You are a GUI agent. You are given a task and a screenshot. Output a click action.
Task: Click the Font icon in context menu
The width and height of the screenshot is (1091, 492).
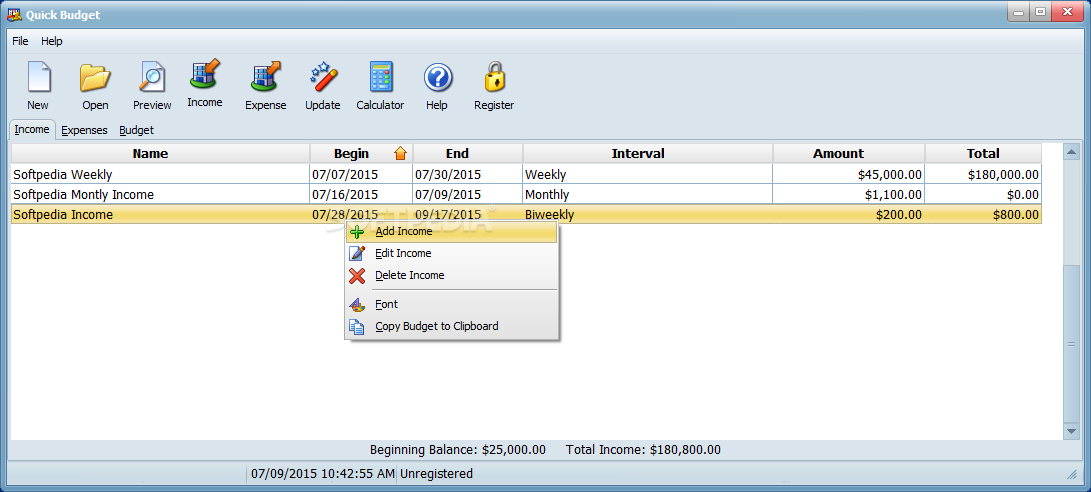point(357,304)
